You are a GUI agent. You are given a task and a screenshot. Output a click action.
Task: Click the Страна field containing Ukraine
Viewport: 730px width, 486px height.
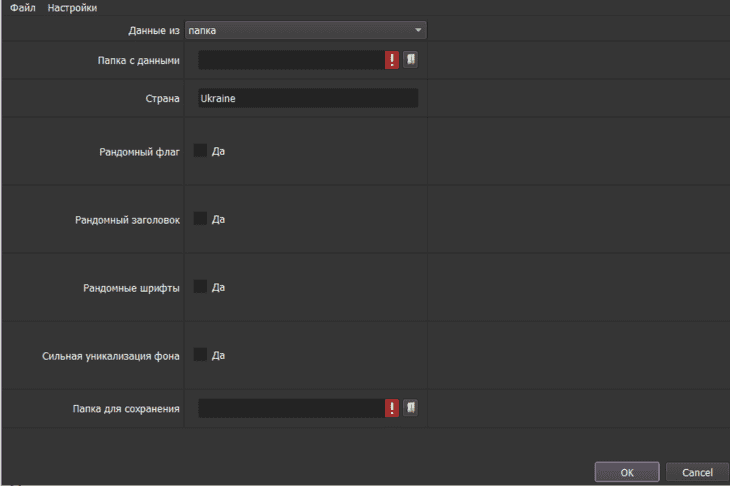(x=308, y=98)
